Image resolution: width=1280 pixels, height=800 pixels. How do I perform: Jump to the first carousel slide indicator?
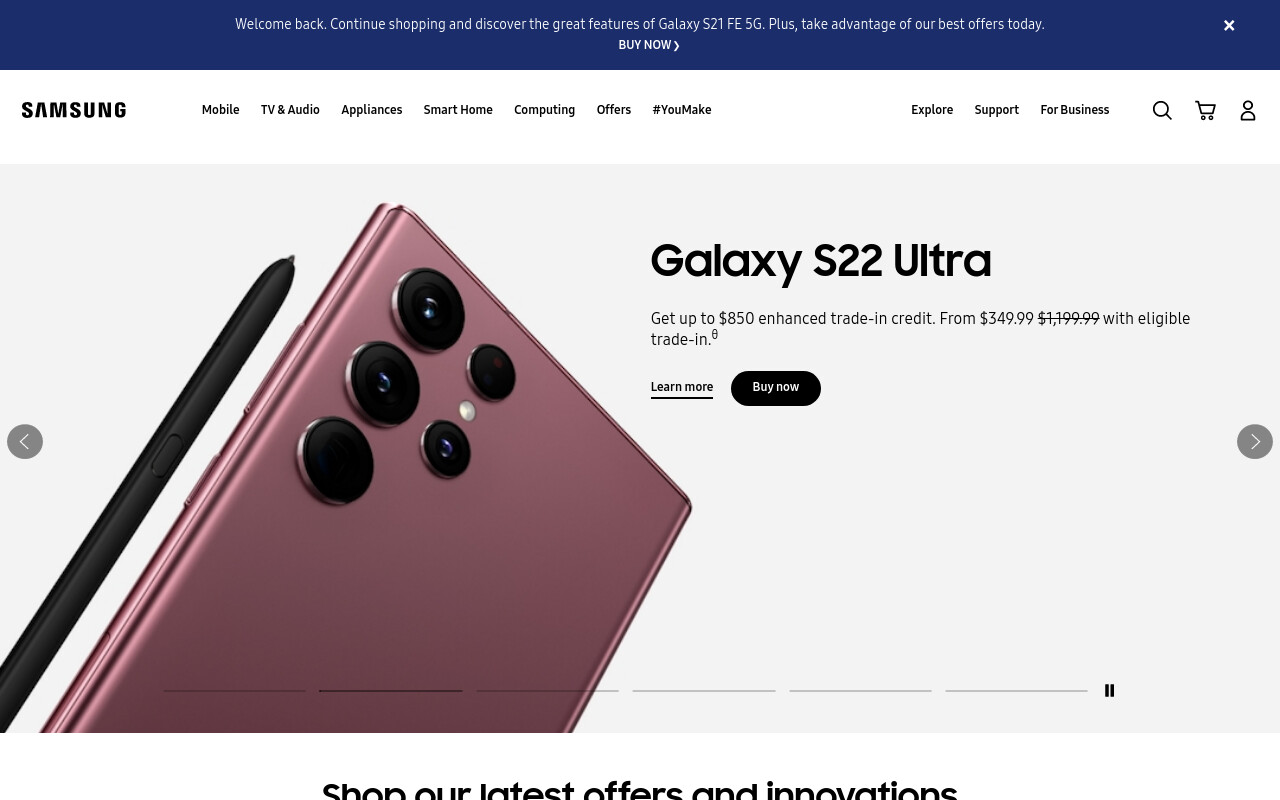pos(235,690)
